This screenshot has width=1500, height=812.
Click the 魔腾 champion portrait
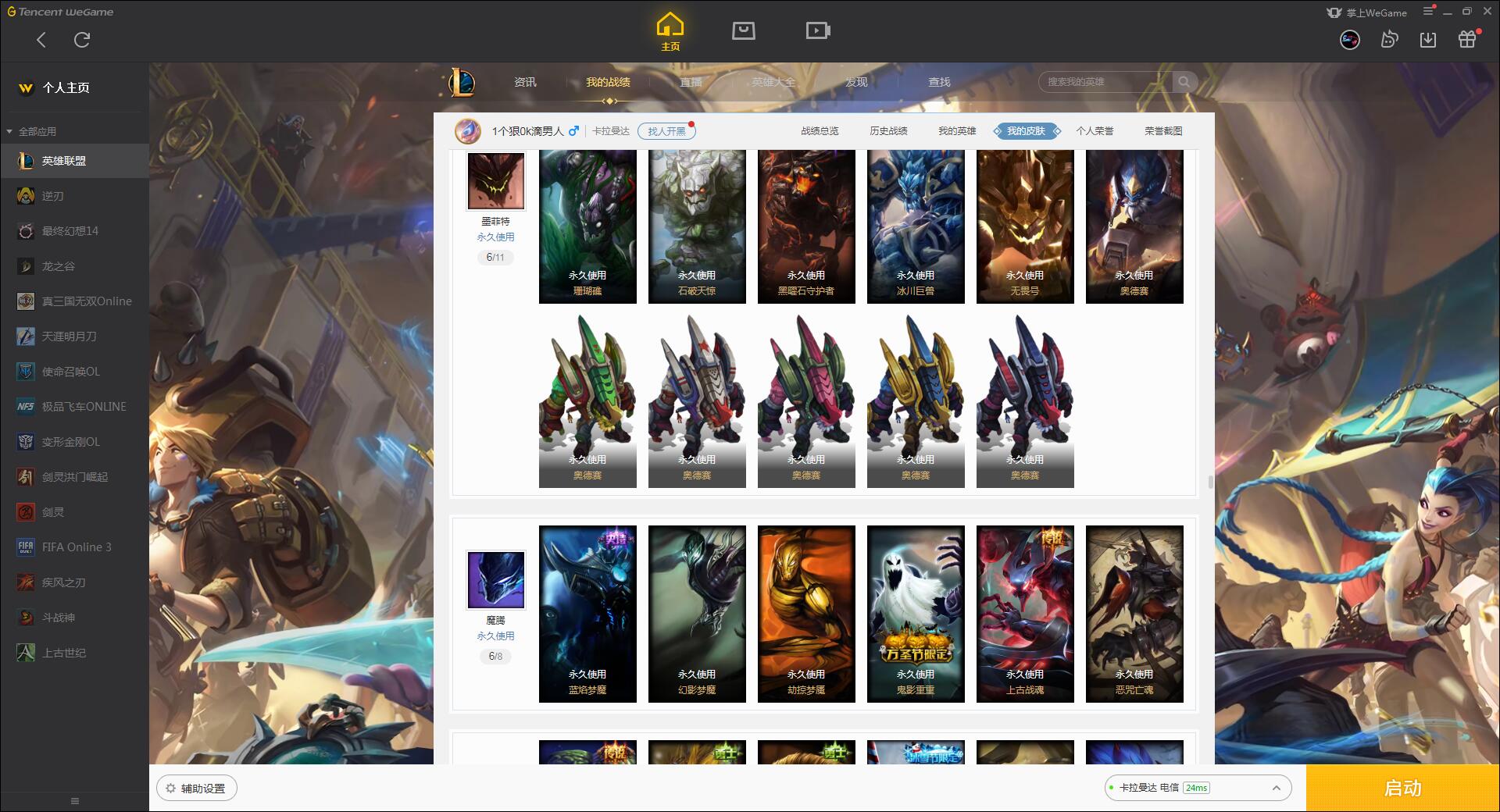click(x=495, y=580)
